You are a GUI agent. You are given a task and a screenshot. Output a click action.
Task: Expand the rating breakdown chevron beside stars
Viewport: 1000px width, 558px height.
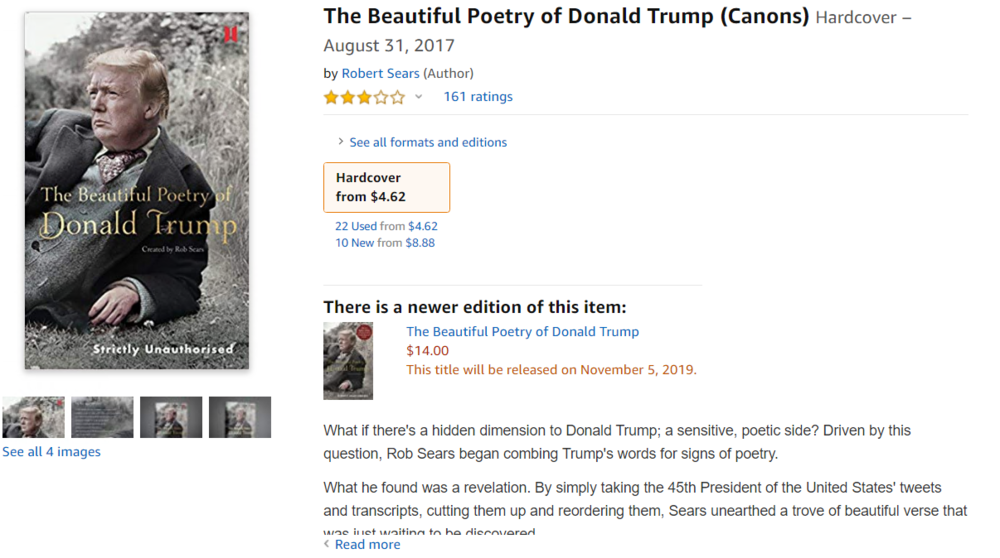tap(418, 97)
